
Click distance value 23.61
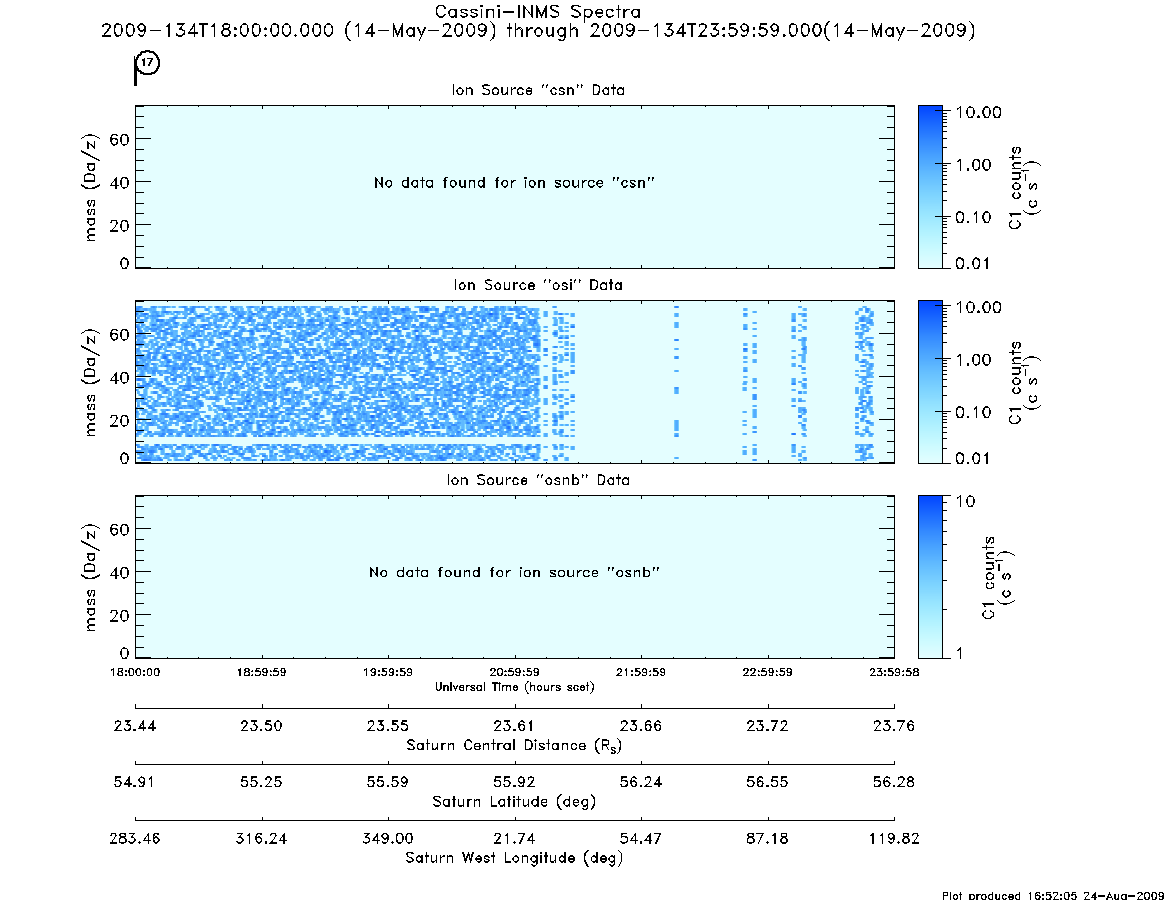(514, 726)
